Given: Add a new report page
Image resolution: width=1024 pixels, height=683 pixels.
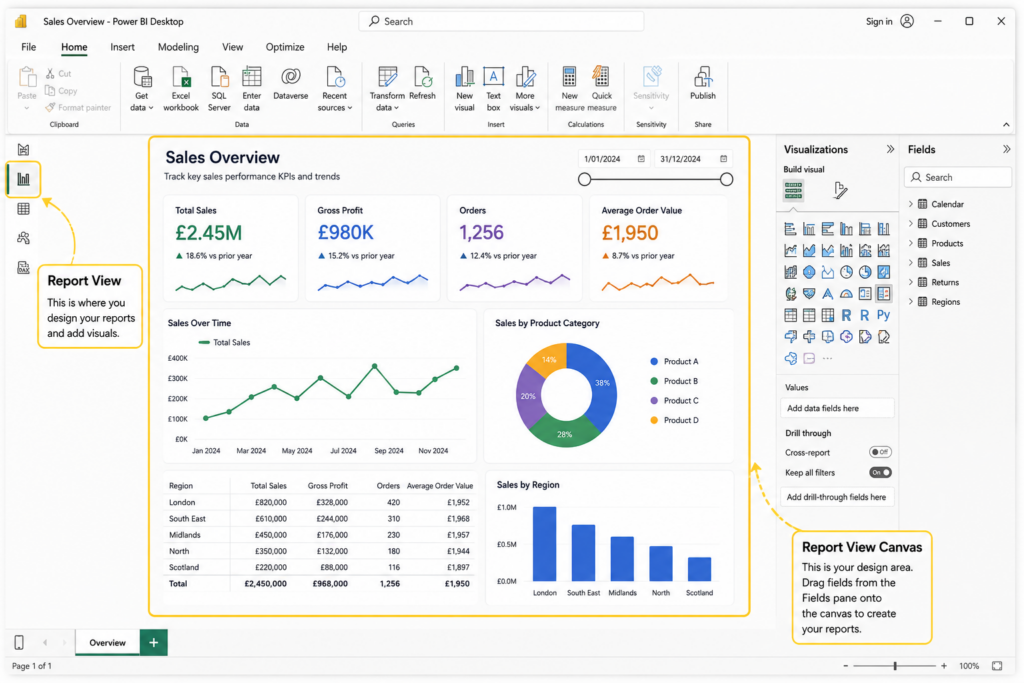Looking at the screenshot, I should pyautogui.click(x=153, y=643).
